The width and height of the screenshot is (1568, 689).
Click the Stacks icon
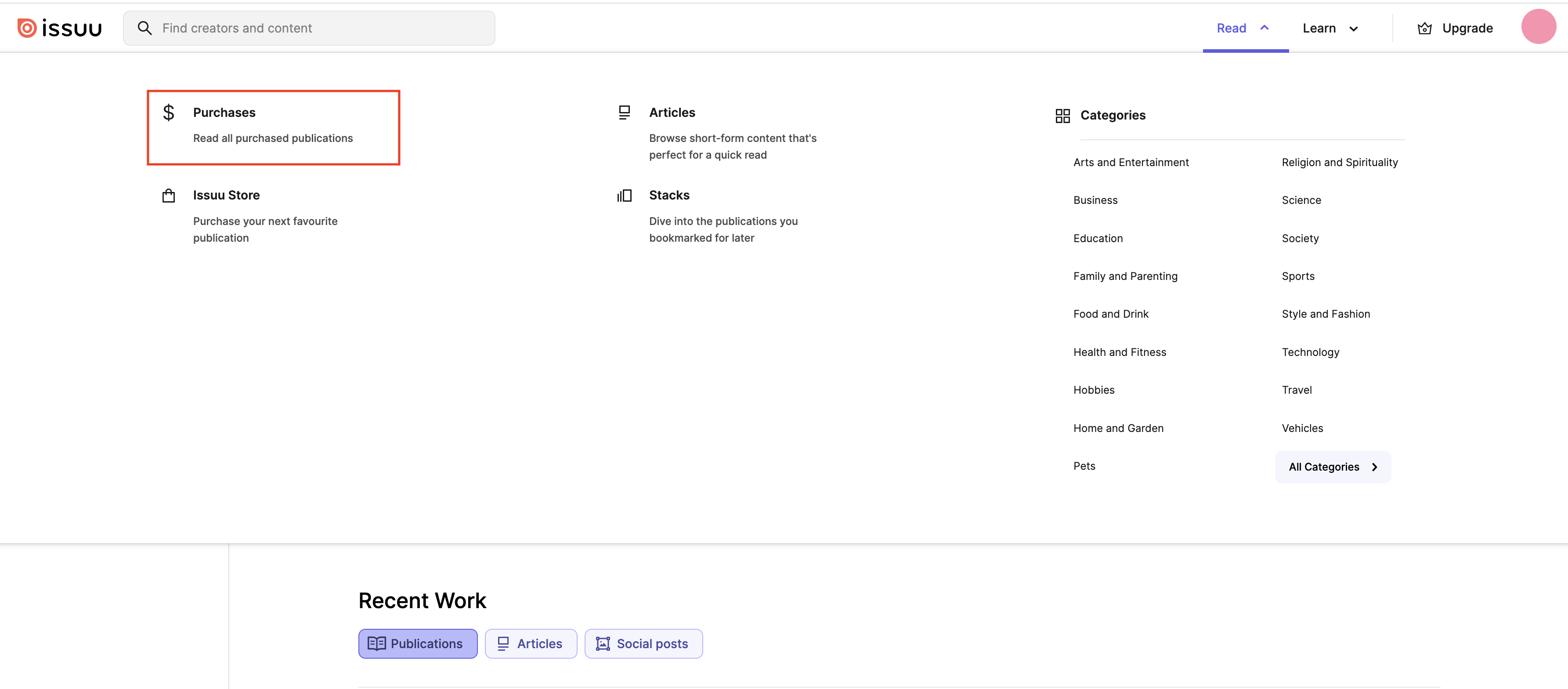(625, 196)
